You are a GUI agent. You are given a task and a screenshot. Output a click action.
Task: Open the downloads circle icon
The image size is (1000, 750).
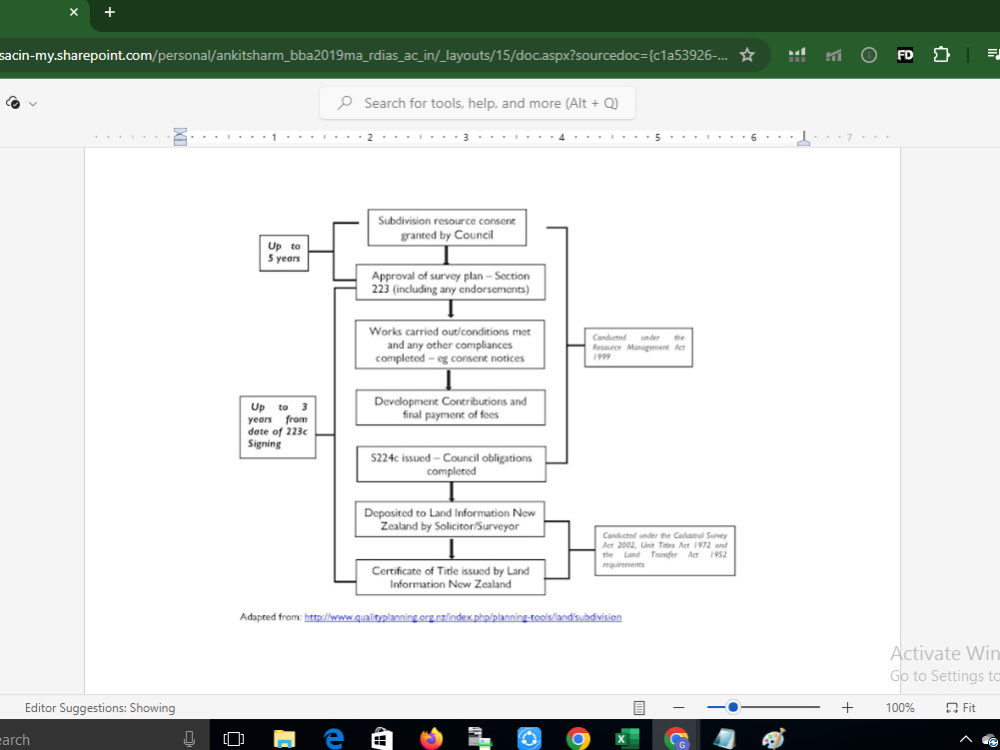869,55
